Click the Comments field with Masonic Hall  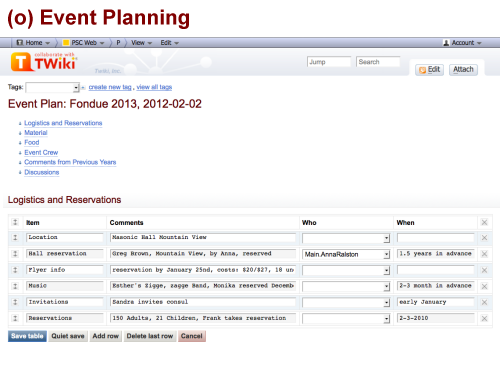click(203, 237)
